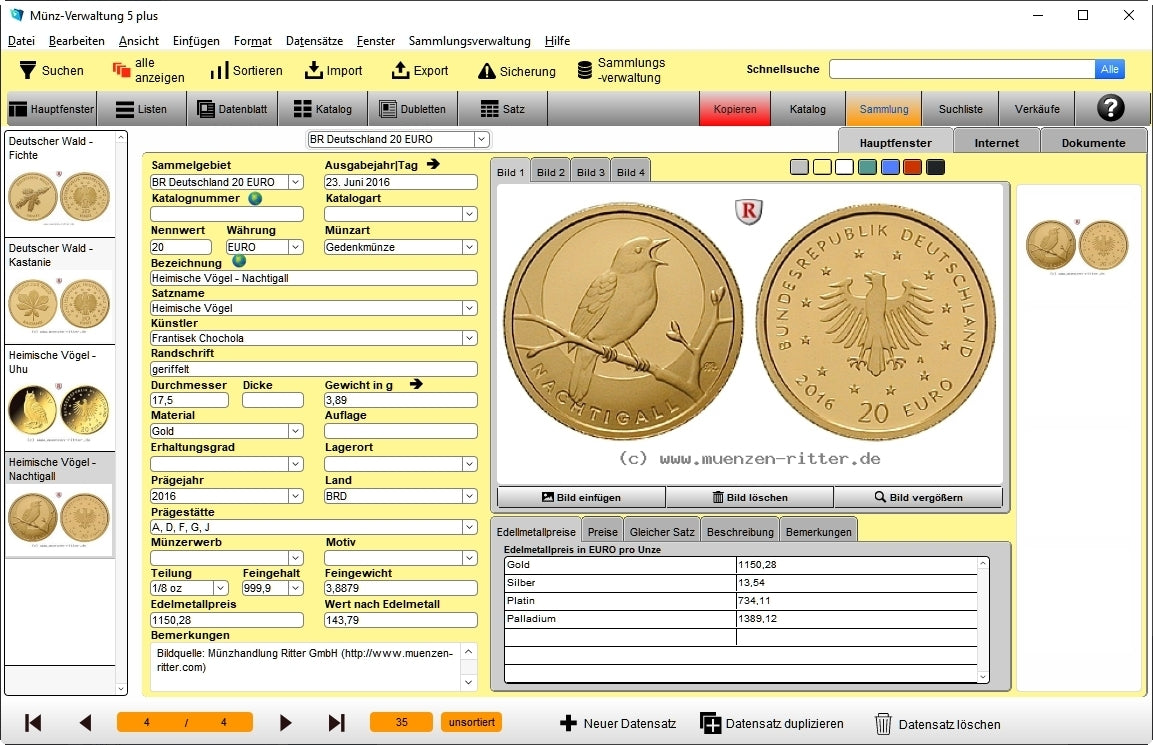Screen dimensions: 1153x745
Task: Select the Heimische Vögel - Uhu thumbnail
Action: tap(60, 398)
